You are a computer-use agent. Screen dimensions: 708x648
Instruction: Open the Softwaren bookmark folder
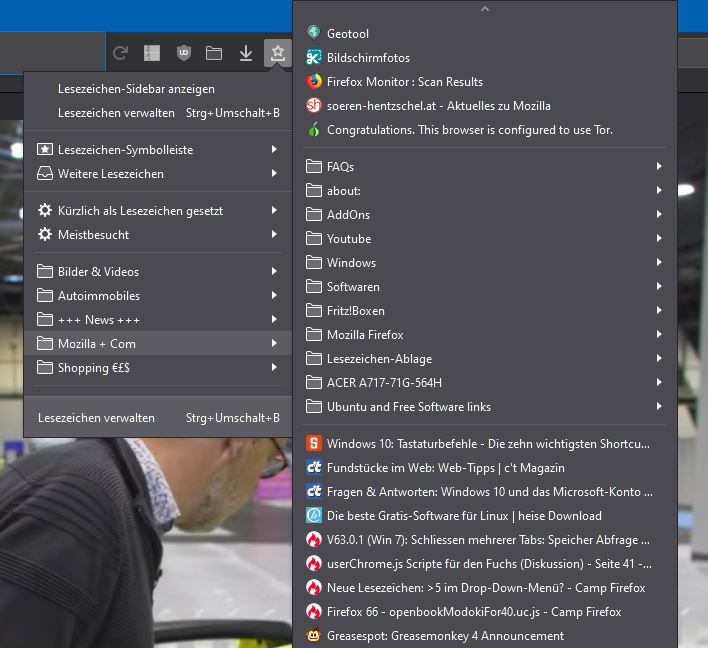[485, 286]
